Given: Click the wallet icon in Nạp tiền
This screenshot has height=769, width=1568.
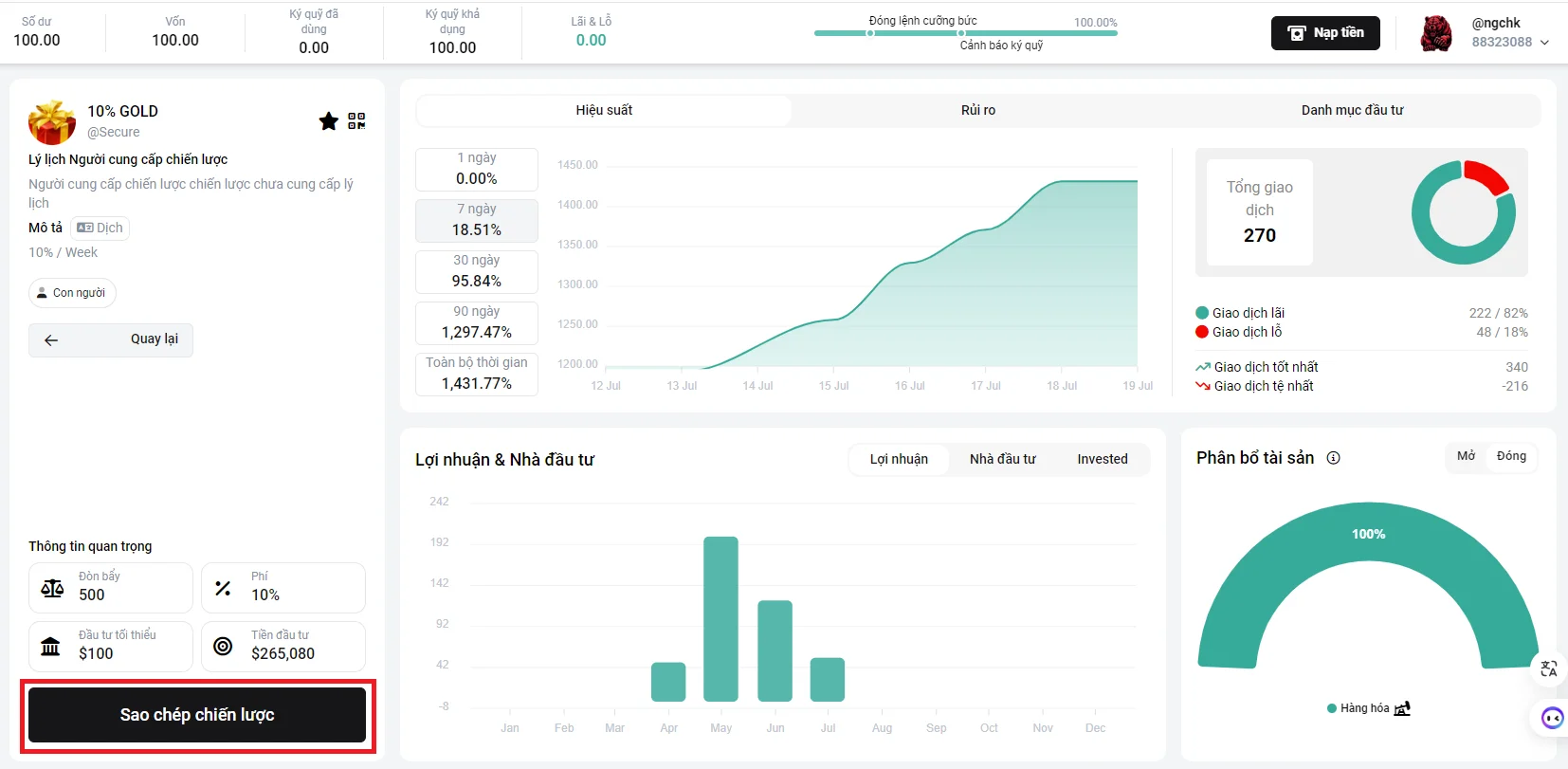Looking at the screenshot, I should [1297, 33].
